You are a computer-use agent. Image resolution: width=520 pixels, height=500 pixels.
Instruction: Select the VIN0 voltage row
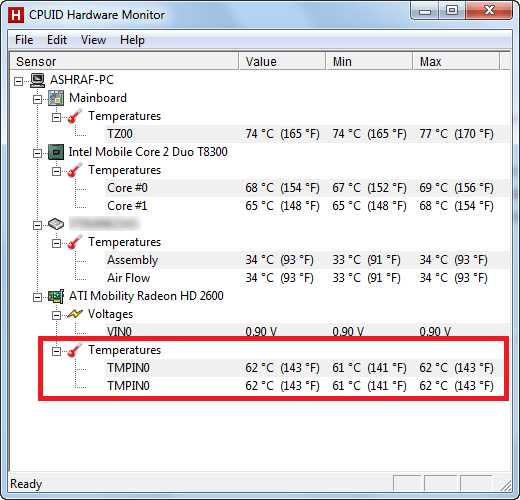(x=306, y=331)
